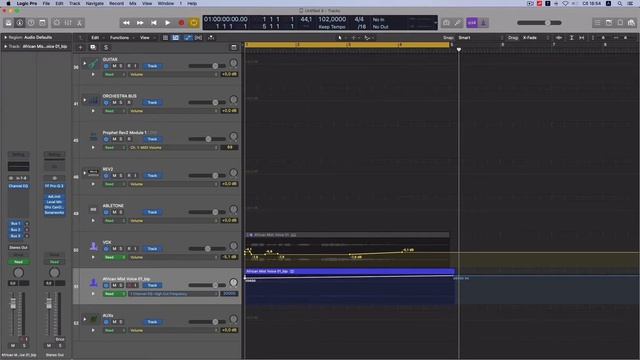Adjust the VOX track volume slider
The image size is (640, 360).
[x=207, y=249]
